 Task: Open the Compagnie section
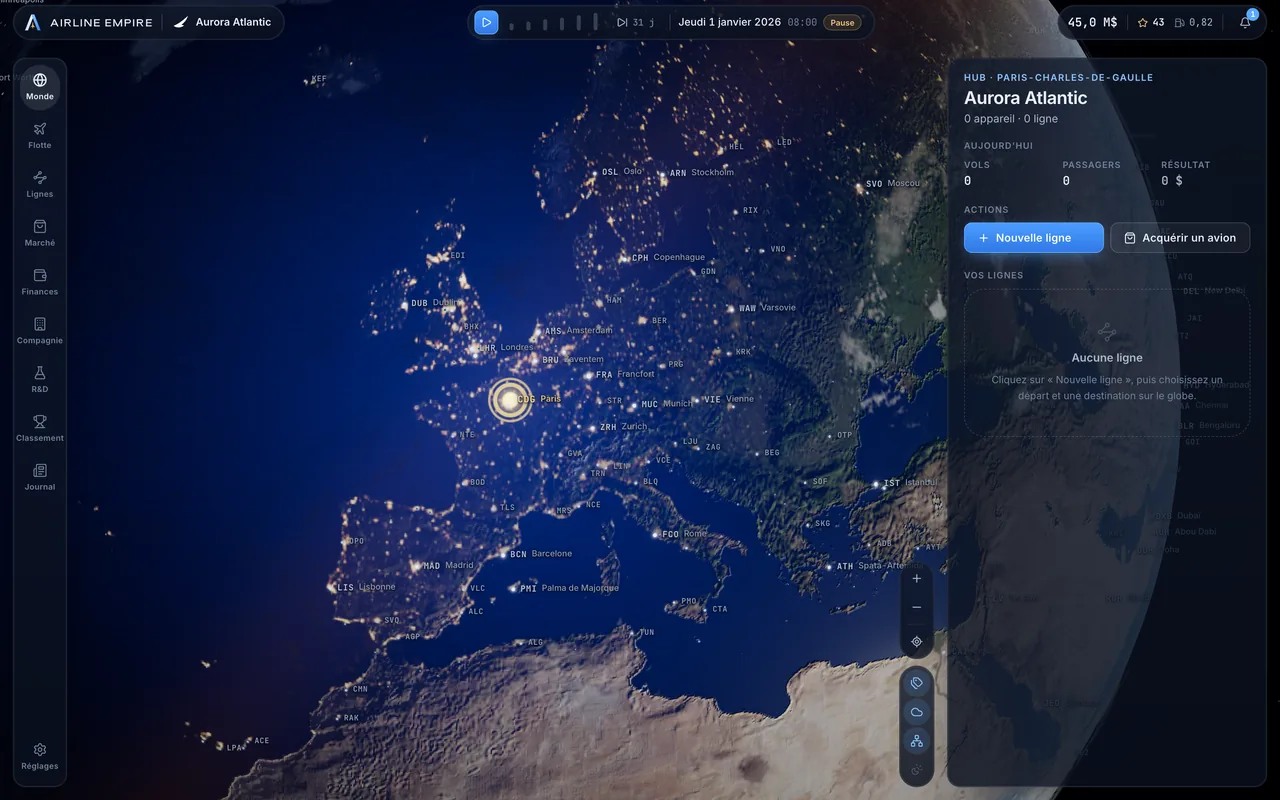point(40,331)
